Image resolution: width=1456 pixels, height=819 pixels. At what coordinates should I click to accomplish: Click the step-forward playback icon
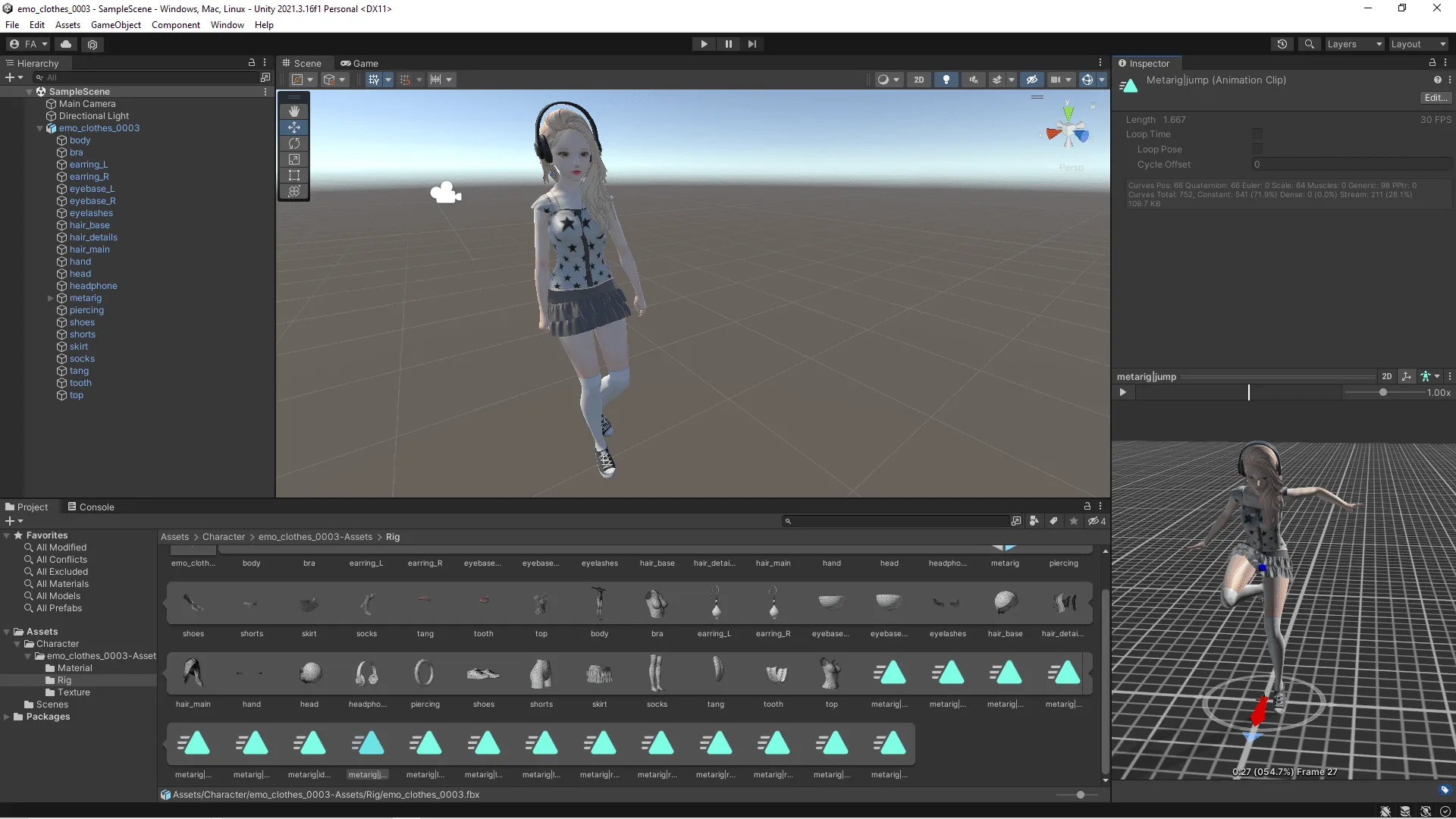pyautogui.click(x=752, y=43)
